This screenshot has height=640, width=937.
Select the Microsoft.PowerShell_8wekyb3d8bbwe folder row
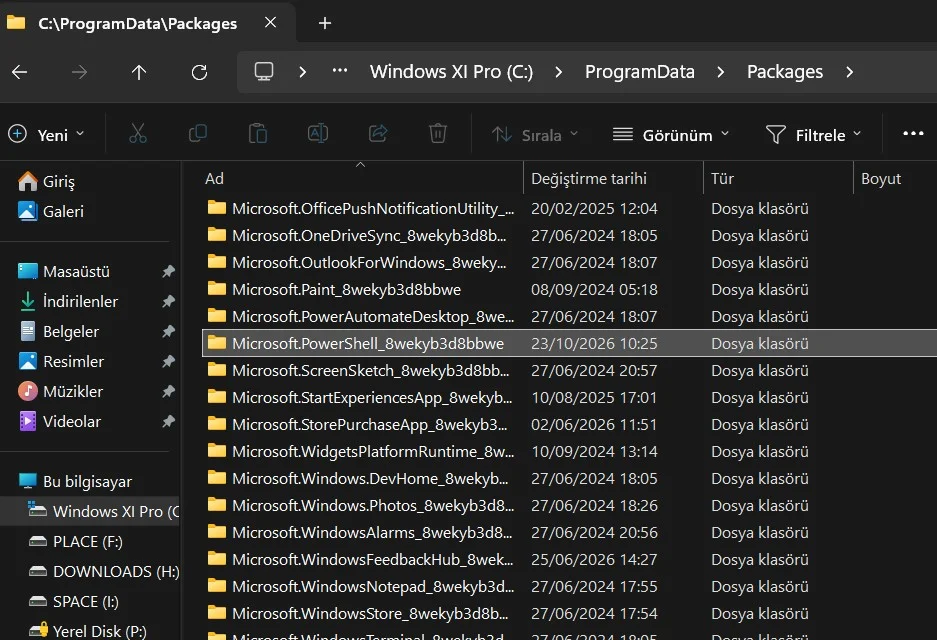569,344
